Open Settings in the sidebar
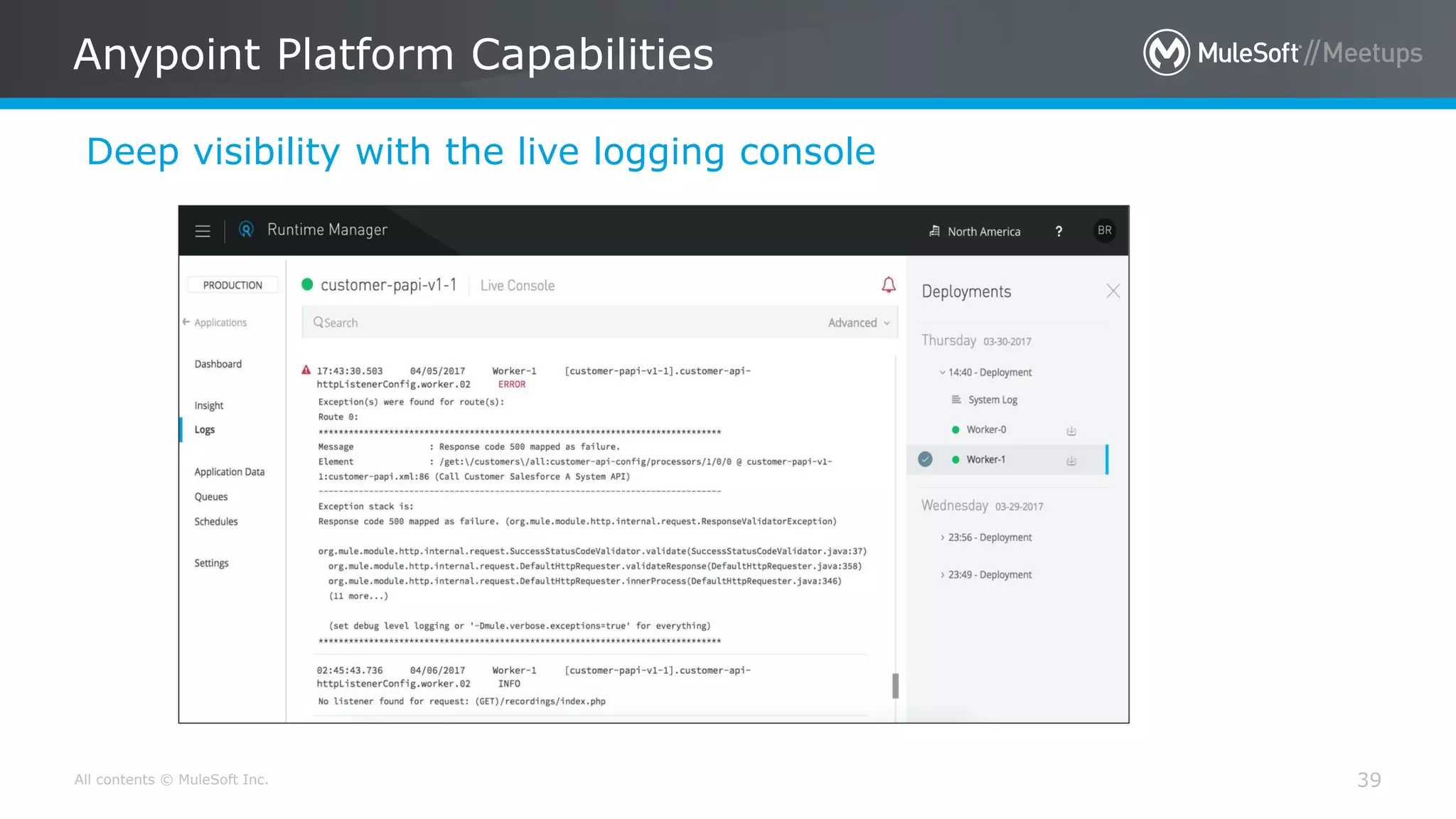Viewport: 1456px width, 819px height. tap(212, 563)
